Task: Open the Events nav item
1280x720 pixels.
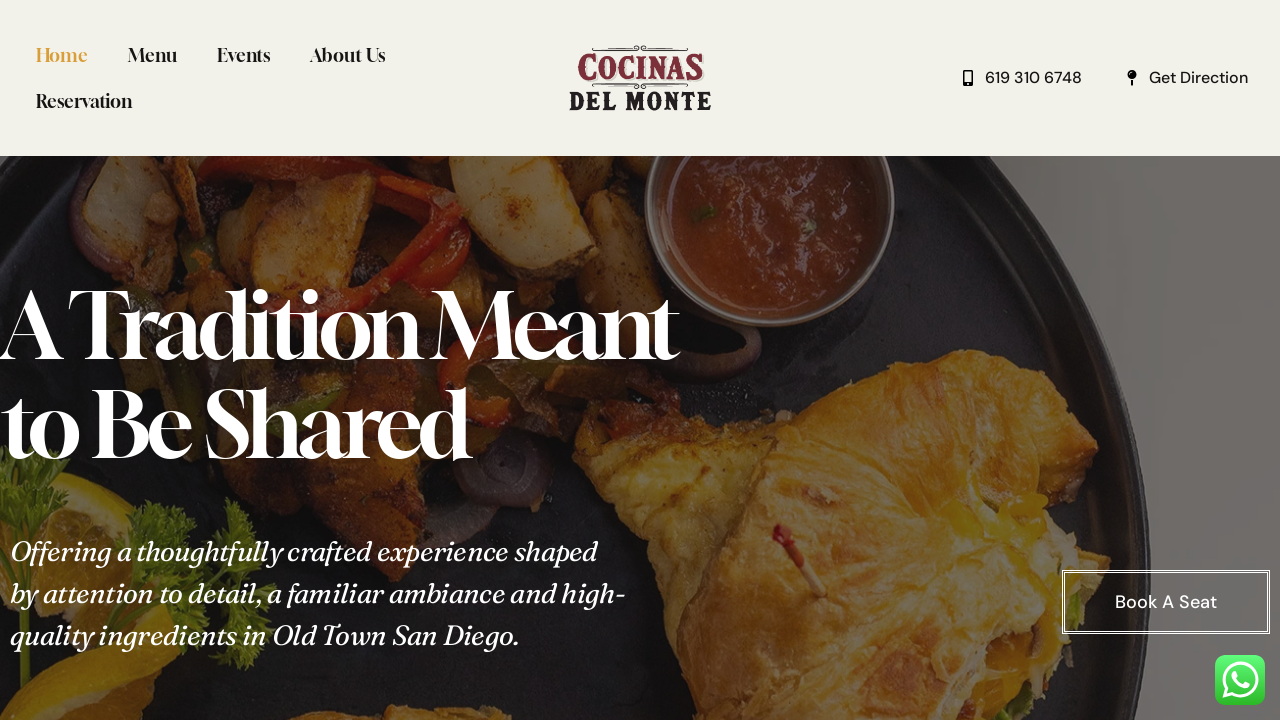Action: 243,55
